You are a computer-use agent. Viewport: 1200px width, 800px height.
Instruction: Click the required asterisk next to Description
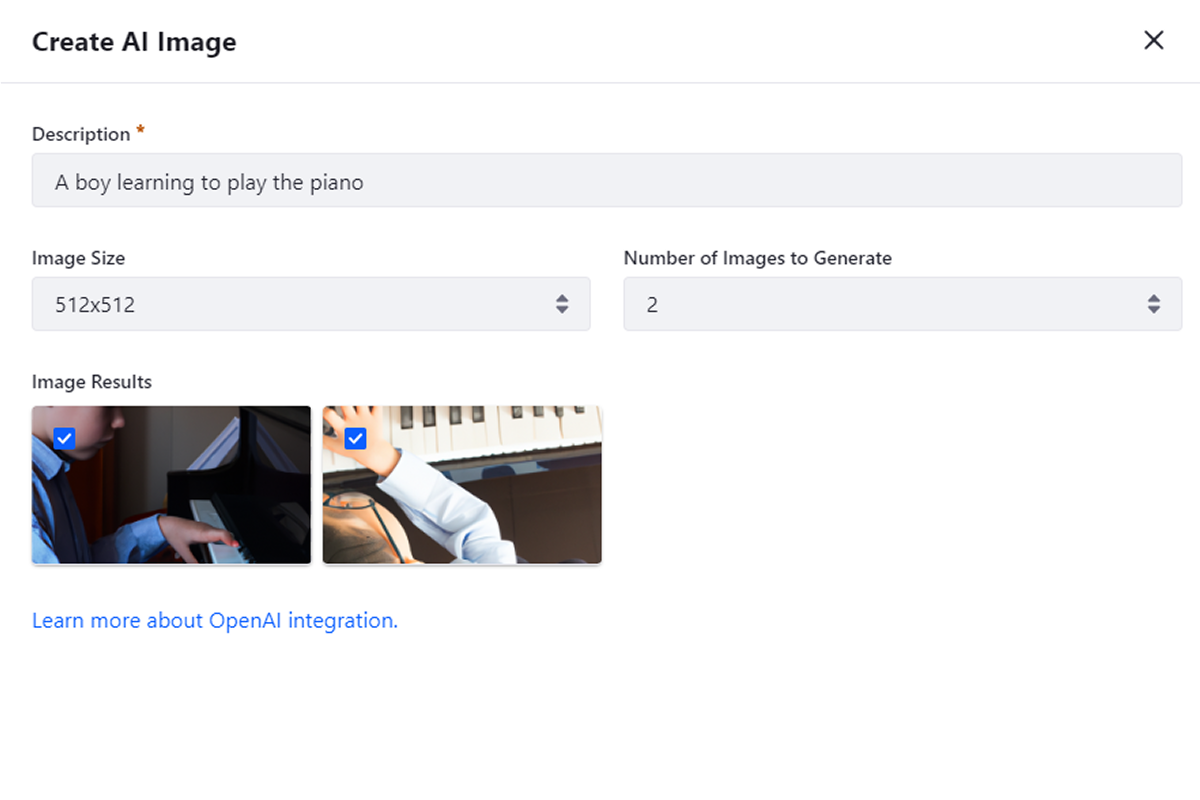[141, 131]
